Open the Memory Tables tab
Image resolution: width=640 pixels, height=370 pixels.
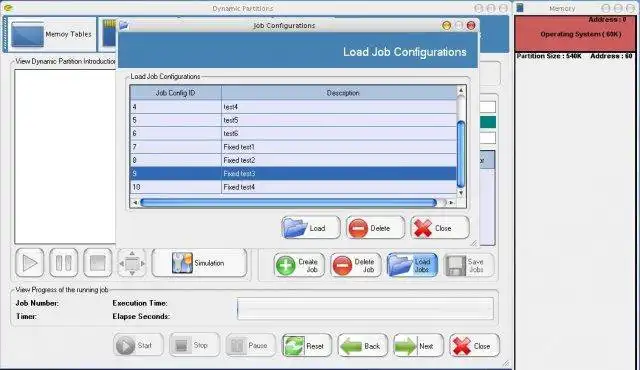52,34
